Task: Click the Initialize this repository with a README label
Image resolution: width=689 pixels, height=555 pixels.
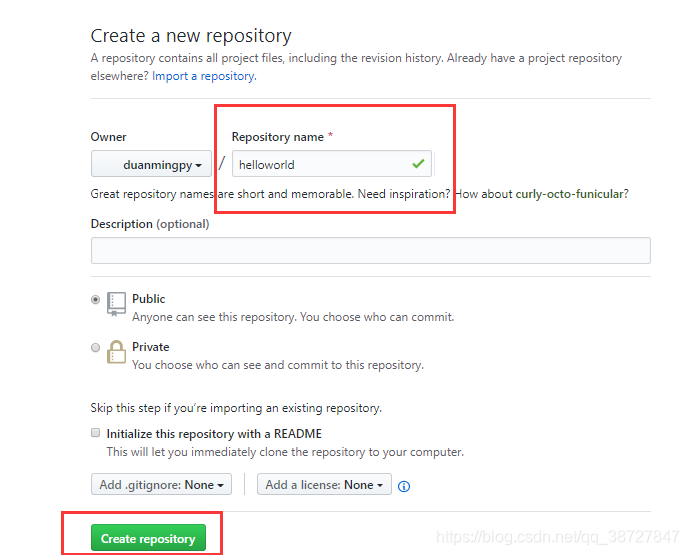Action: click(x=214, y=434)
